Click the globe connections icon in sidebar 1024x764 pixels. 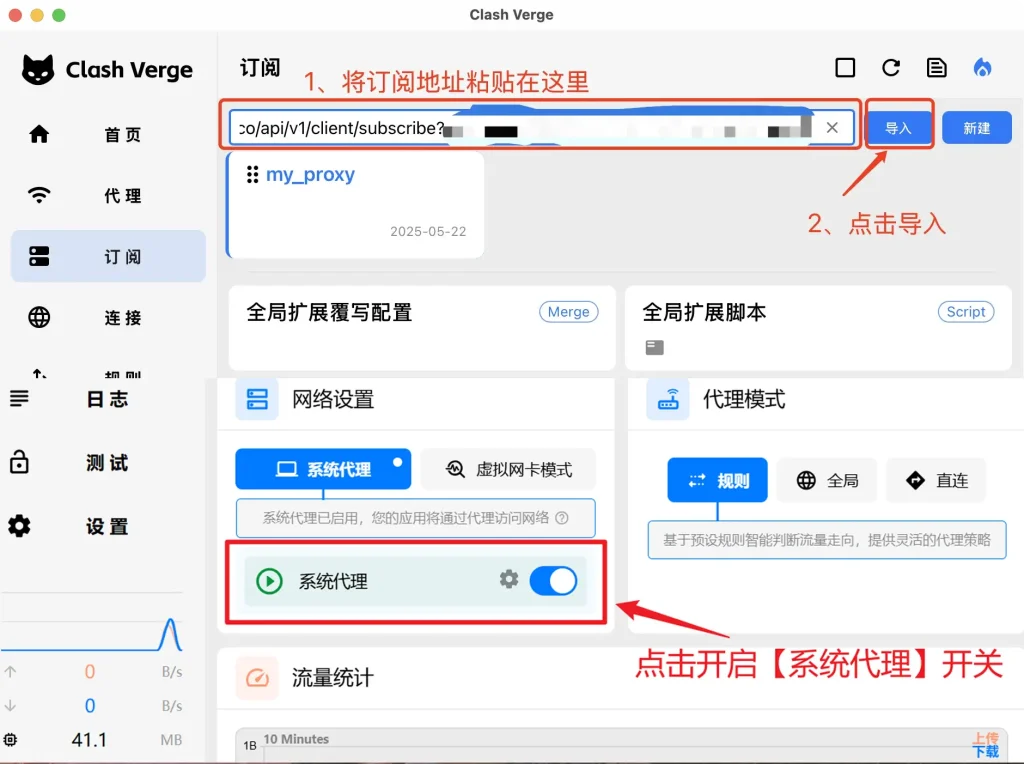(x=39, y=317)
